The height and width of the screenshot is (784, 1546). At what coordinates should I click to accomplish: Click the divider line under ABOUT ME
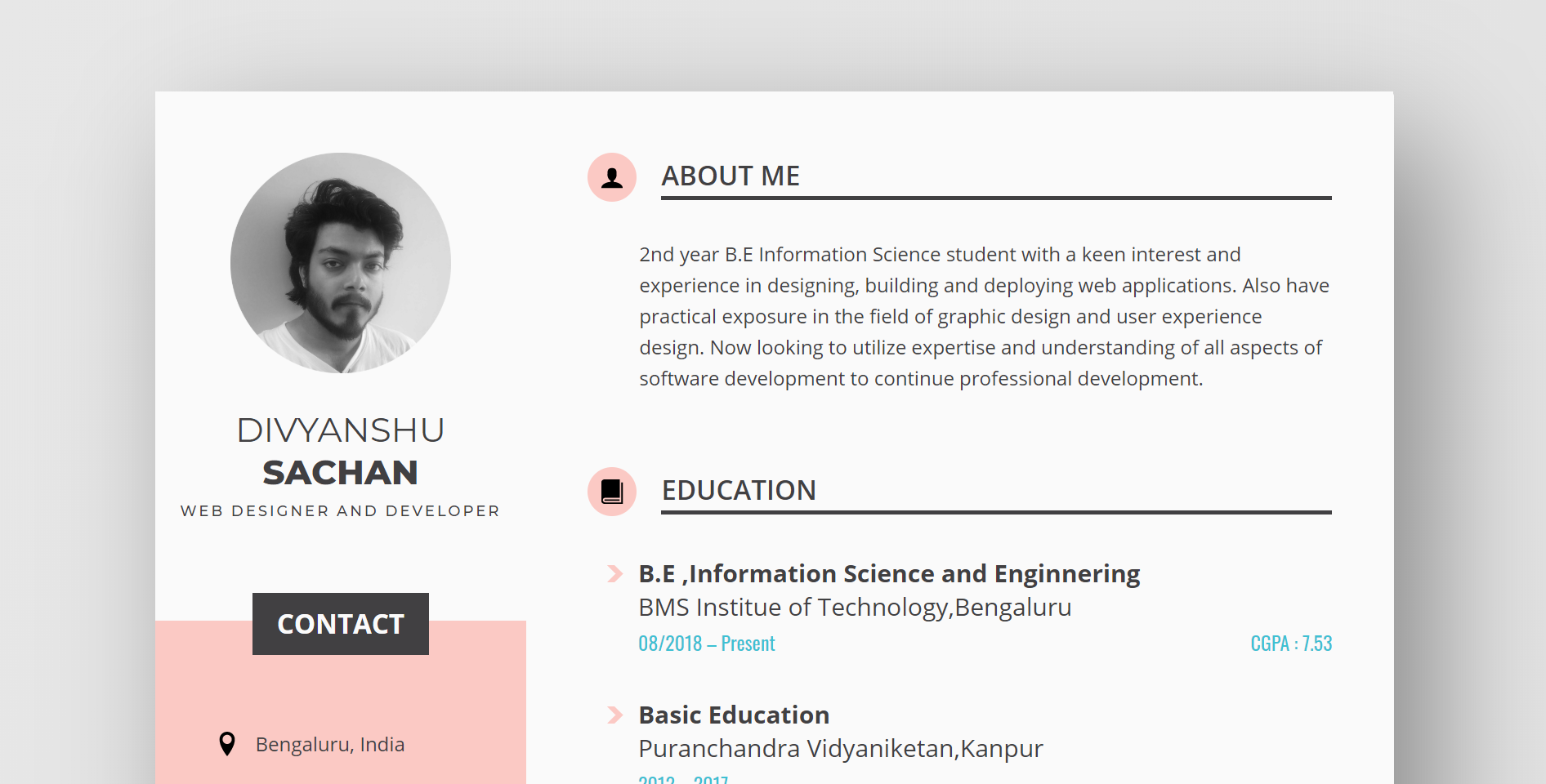(x=995, y=197)
